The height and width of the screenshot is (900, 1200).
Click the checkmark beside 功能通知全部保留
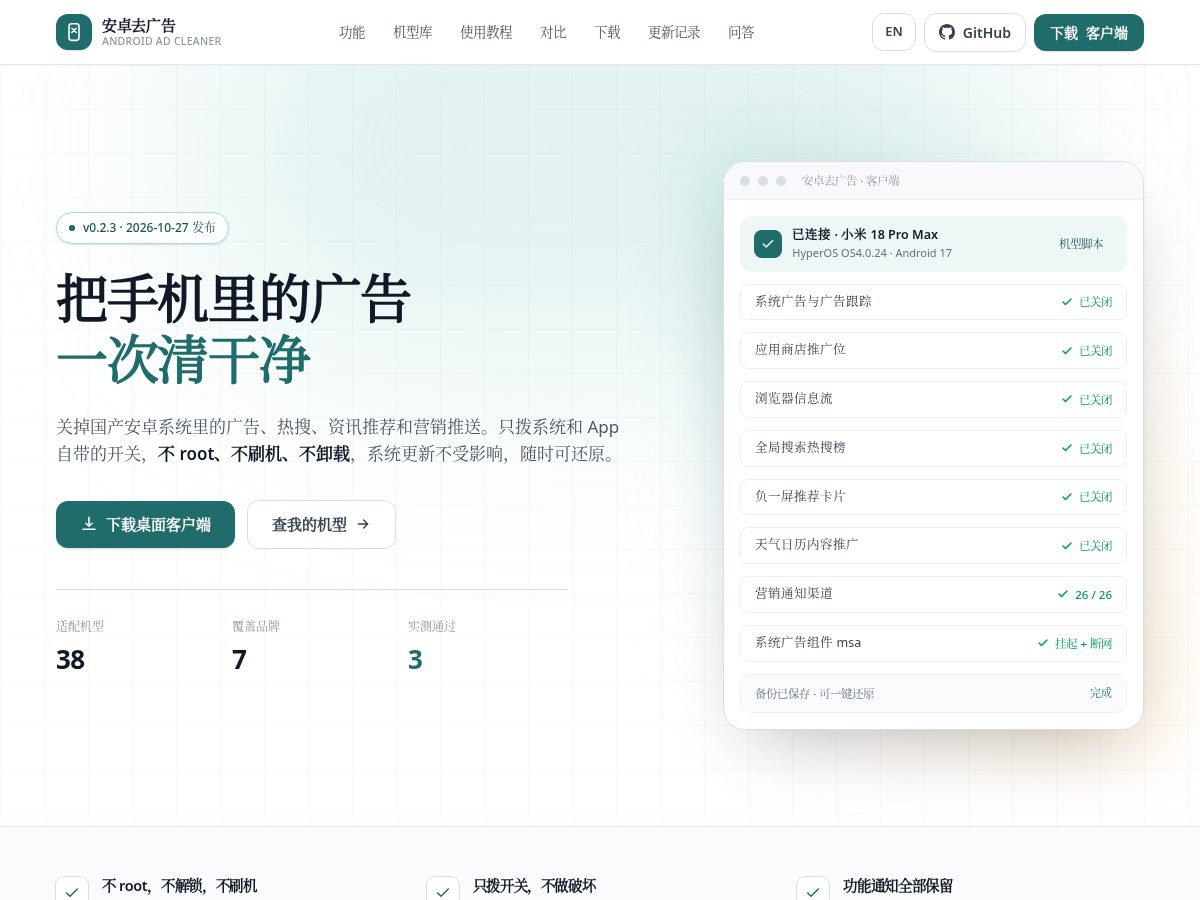click(x=813, y=892)
